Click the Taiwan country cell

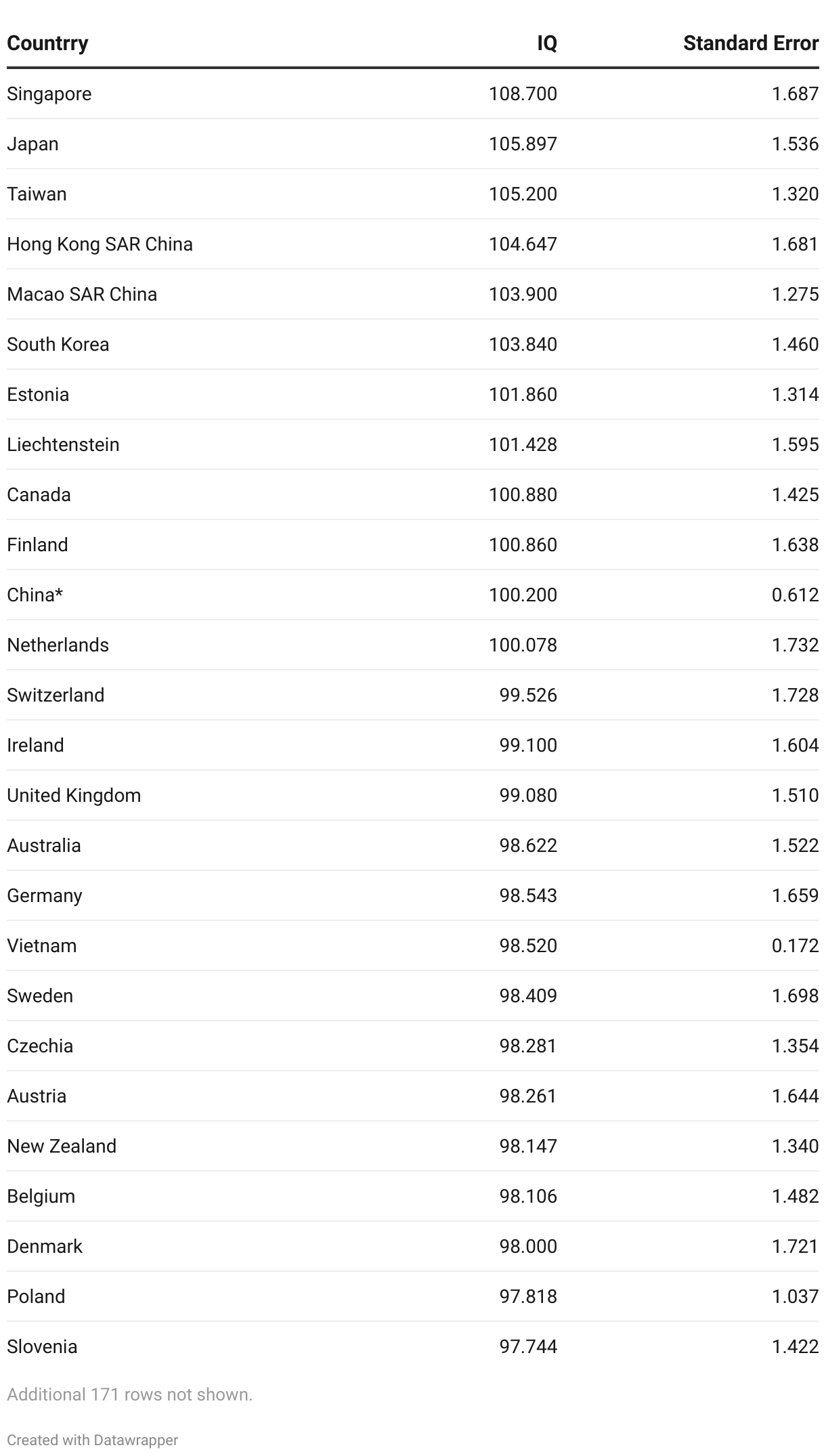[x=37, y=194]
